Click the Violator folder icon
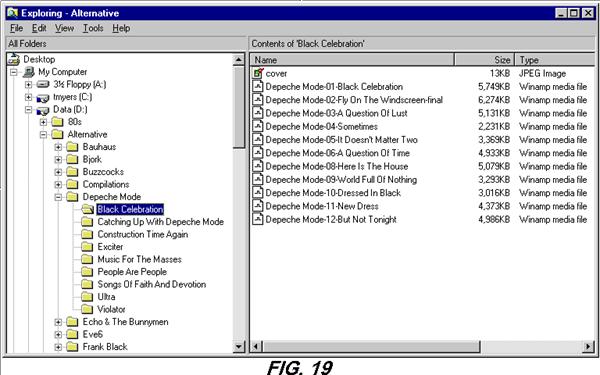 pyautogui.click(x=87, y=309)
